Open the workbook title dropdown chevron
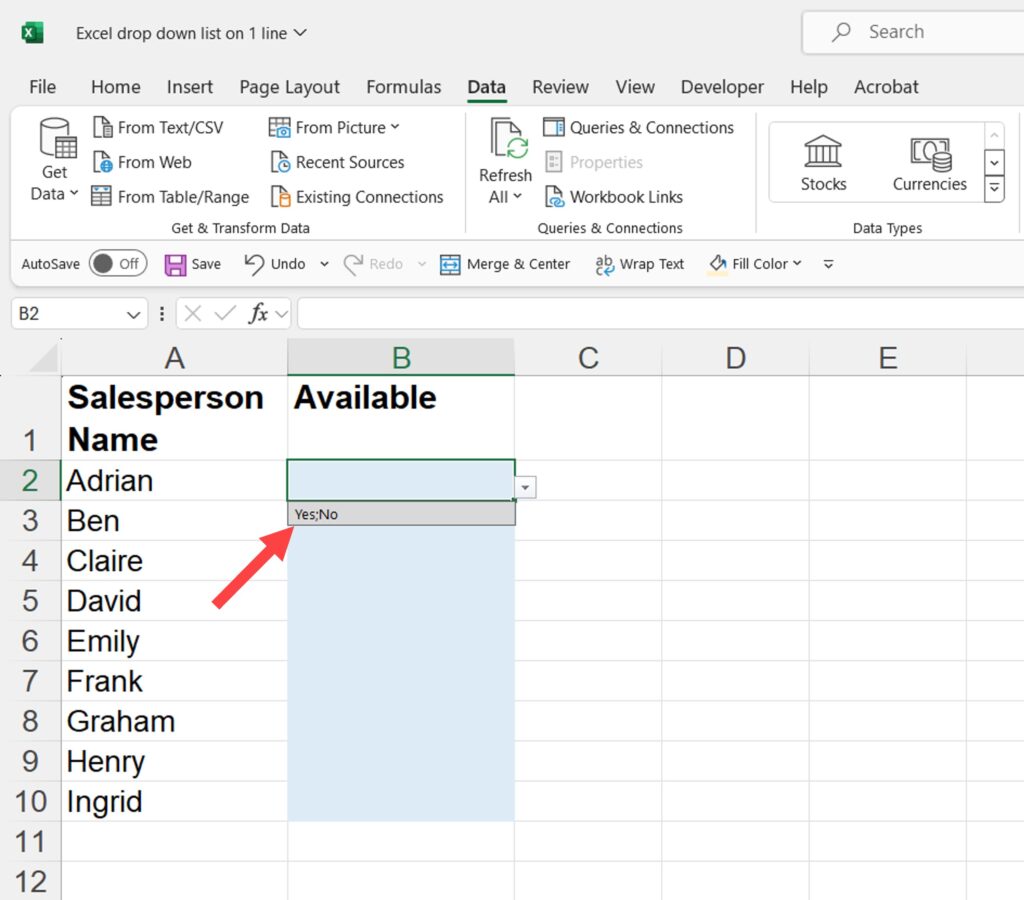This screenshot has height=900, width=1024. click(x=300, y=33)
